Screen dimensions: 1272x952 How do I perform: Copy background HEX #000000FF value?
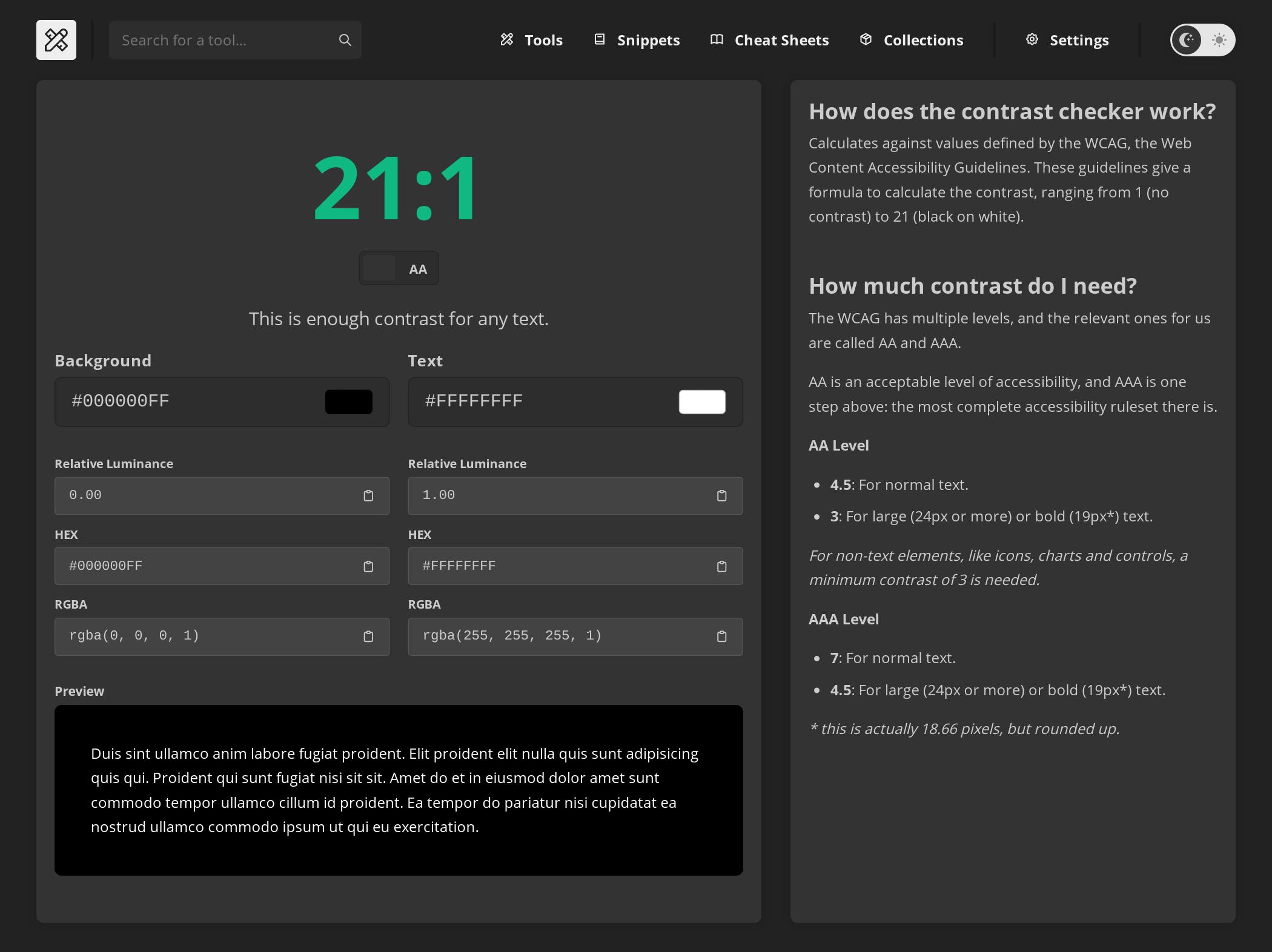(x=368, y=566)
